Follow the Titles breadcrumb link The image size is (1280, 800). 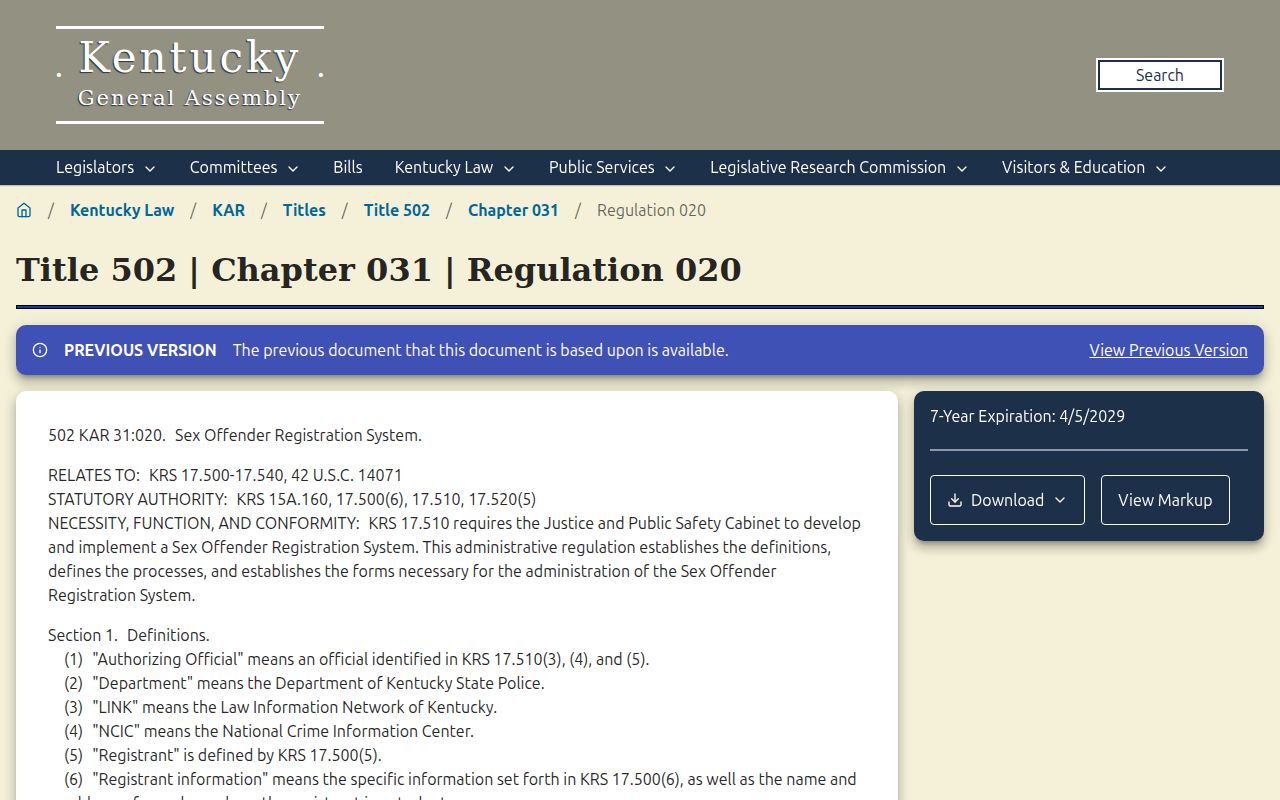tap(304, 210)
